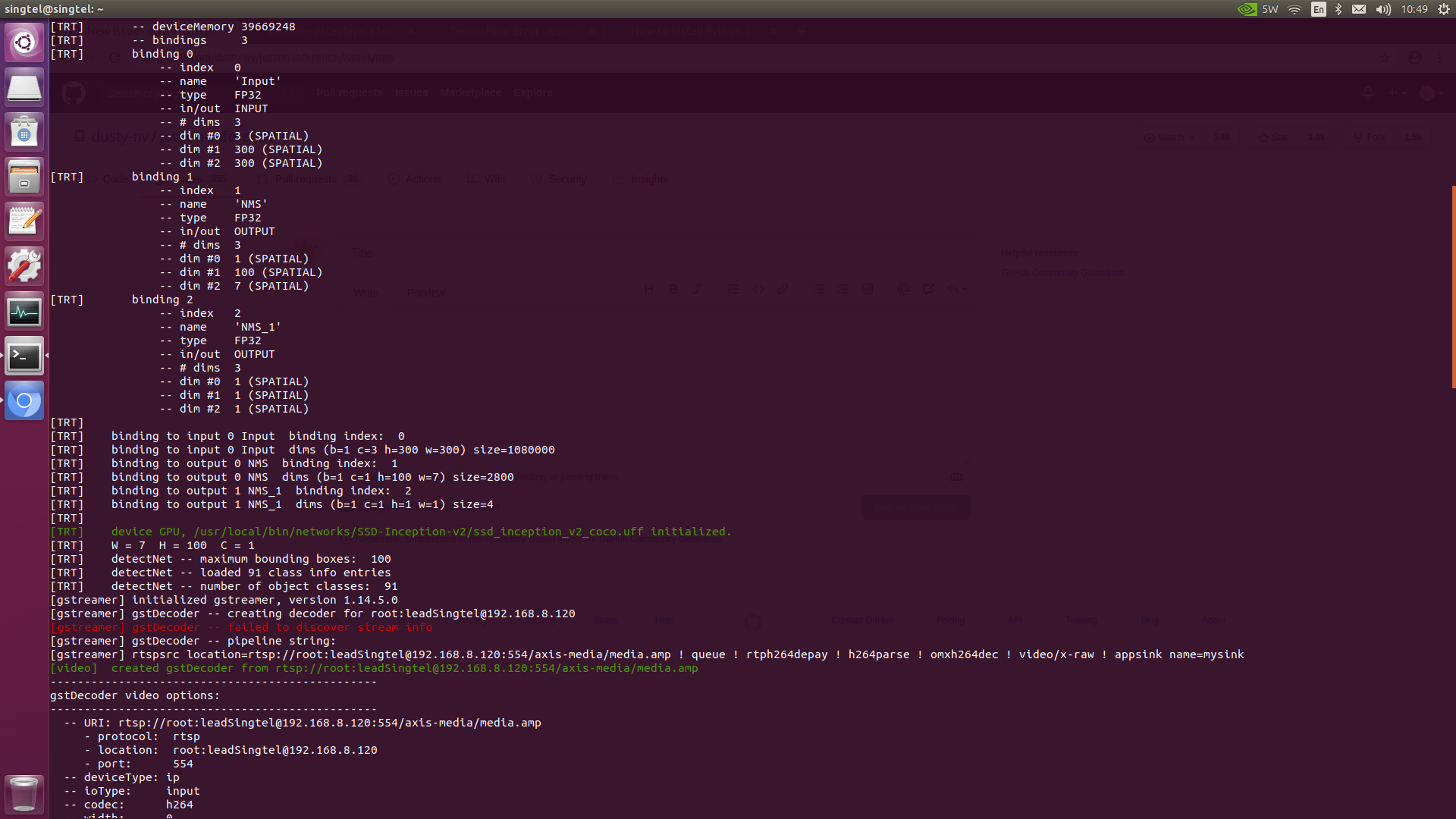Open GitHub notifications bell
The height and width of the screenshot is (819, 1456).
point(1367,92)
